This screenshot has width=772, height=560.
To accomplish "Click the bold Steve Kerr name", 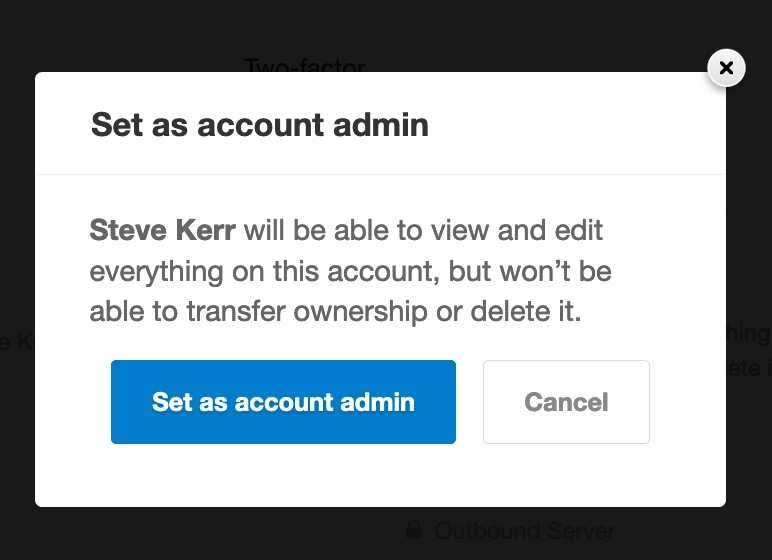I will coord(162,231).
